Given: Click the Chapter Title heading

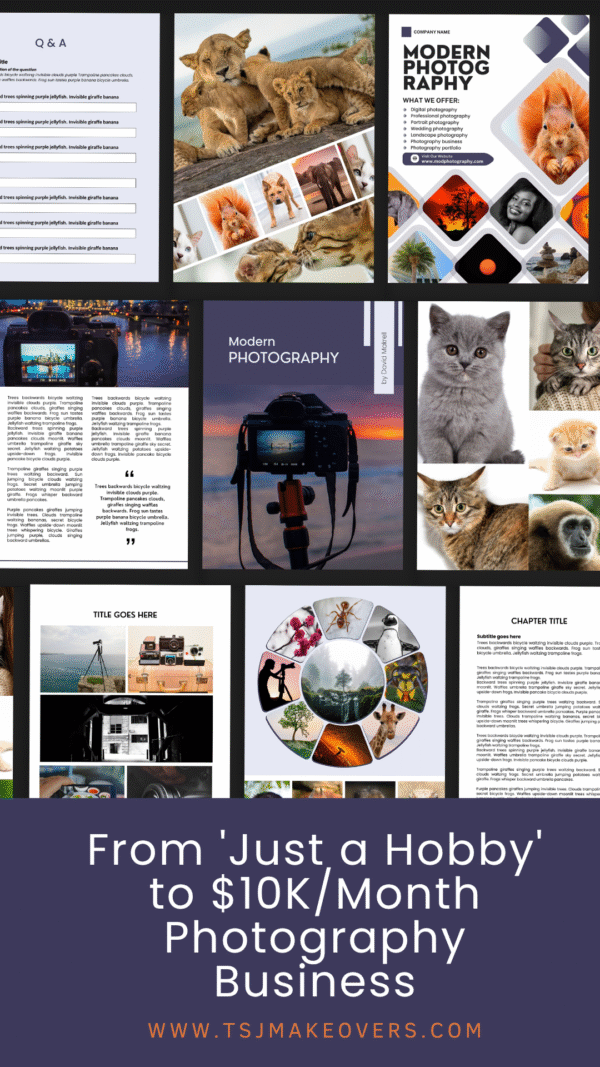Looking at the screenshot, I should 538,621.
